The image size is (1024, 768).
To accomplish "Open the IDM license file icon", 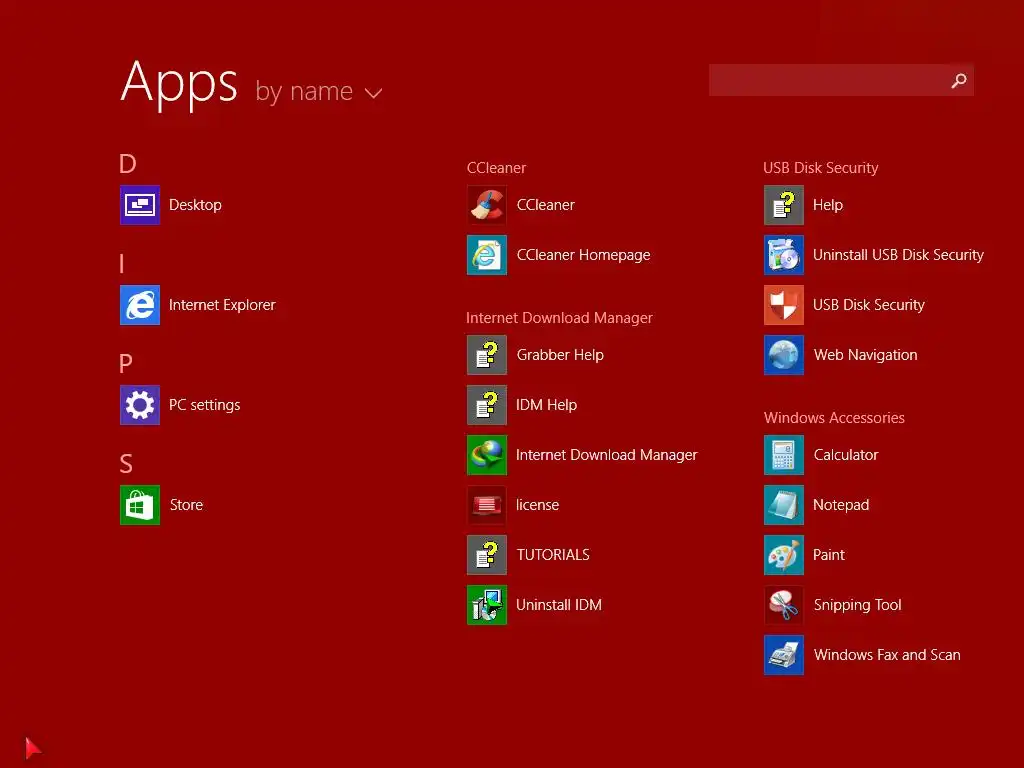I will [487, 505].
